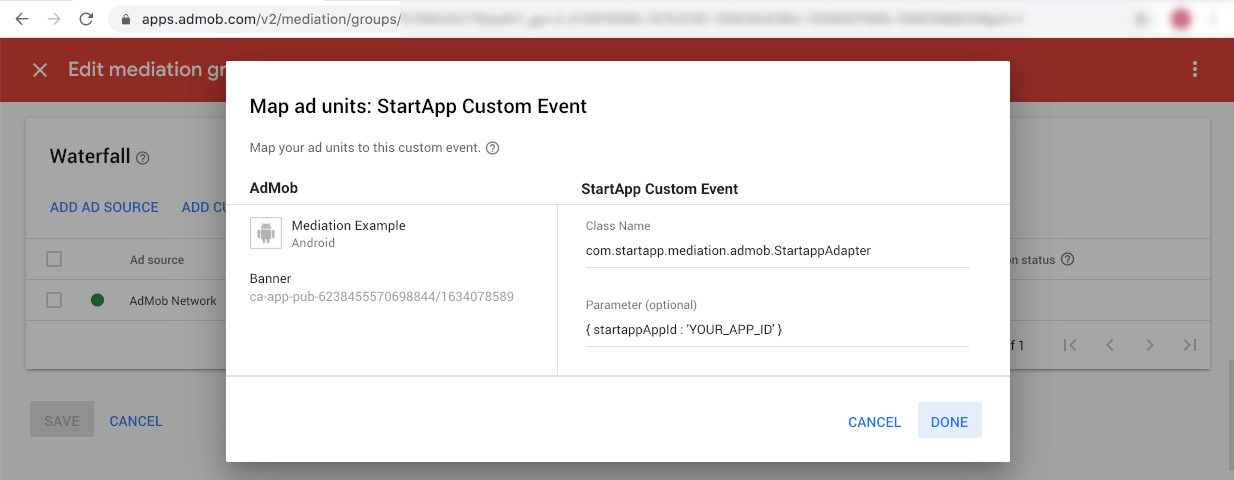The image size is (1234, 480).
Task: Click CANCEL in the Map ad units dialog
Action: coord(875,422)
